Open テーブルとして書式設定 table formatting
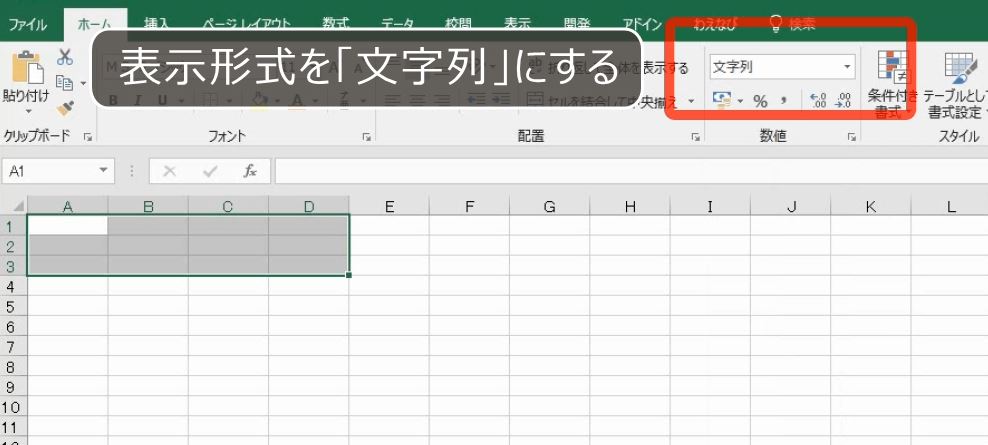The image size is (988, 445). click(956, 85)
